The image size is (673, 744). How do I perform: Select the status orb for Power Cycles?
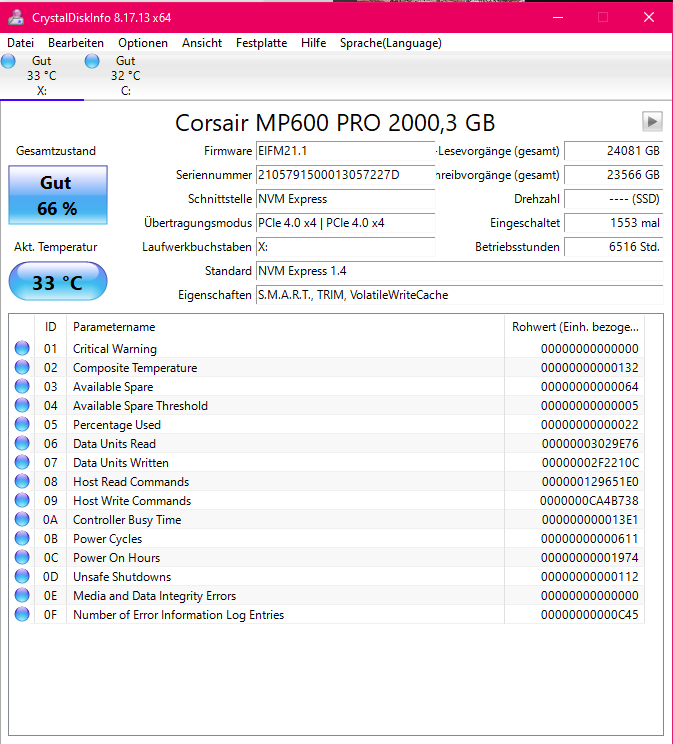(22, 538)
